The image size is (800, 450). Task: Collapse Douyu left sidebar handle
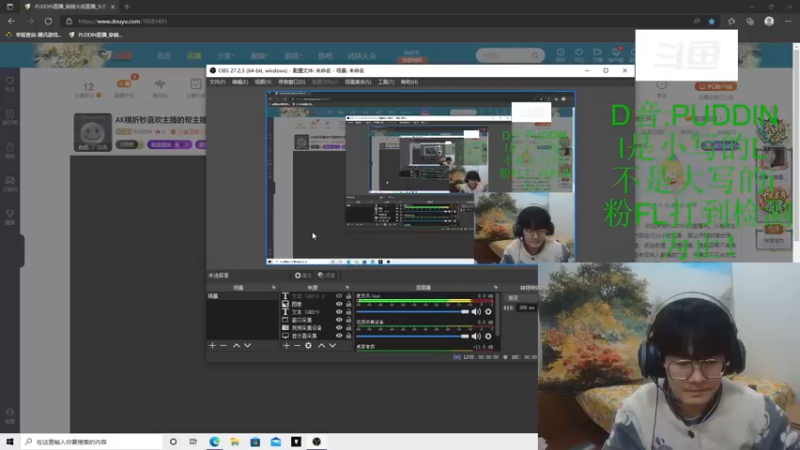22,250
